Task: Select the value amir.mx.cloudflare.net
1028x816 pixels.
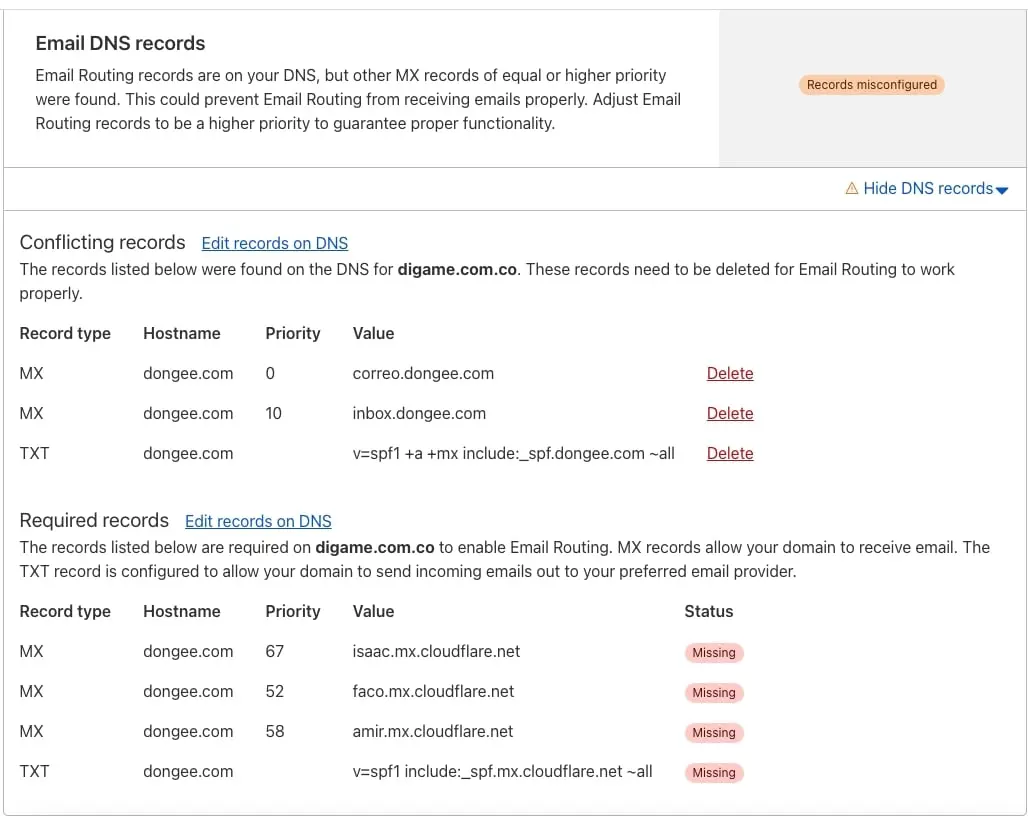Action: pyautogui.click(x=433, y=731)
